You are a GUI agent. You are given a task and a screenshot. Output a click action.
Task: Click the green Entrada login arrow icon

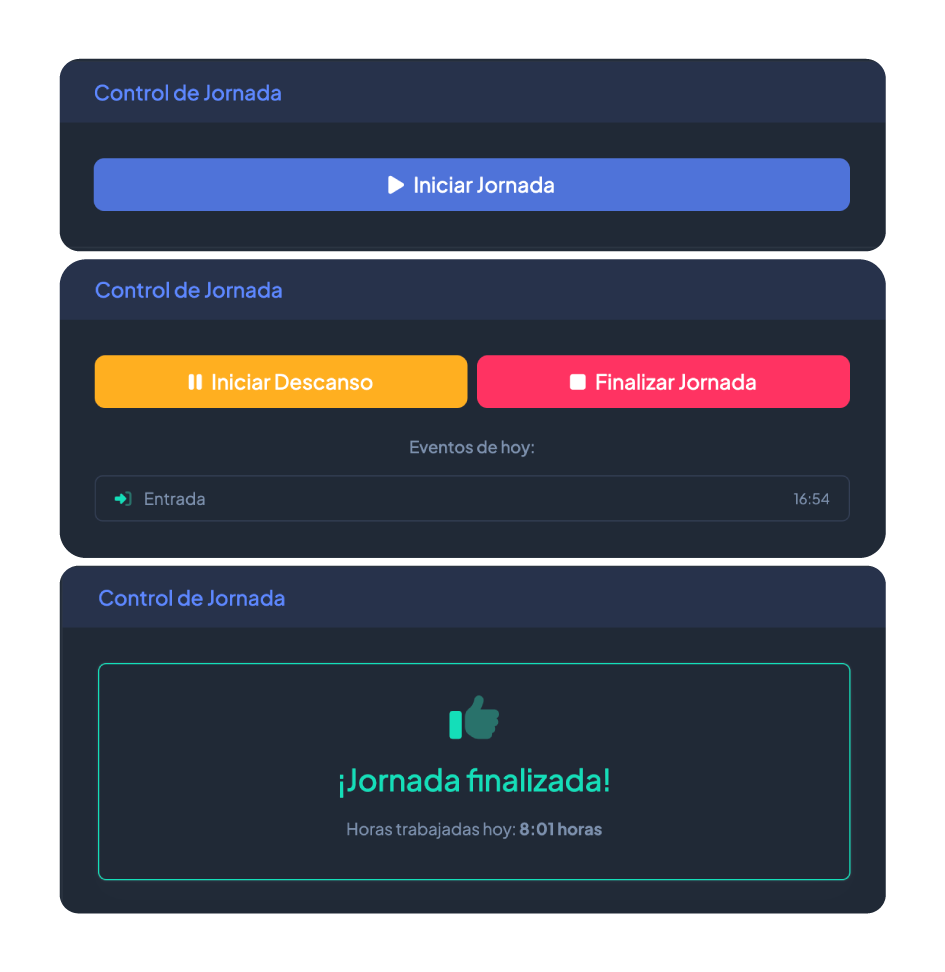pos(123,498)
